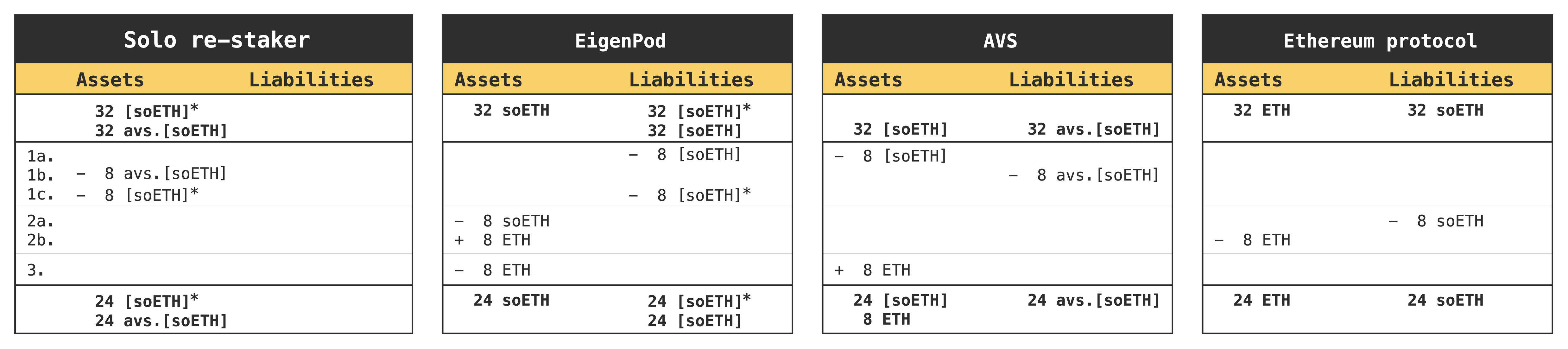Select step label 2a.
Image resolution: width=1568 pixels, height=349 pixels.
[x=40, y=221]
